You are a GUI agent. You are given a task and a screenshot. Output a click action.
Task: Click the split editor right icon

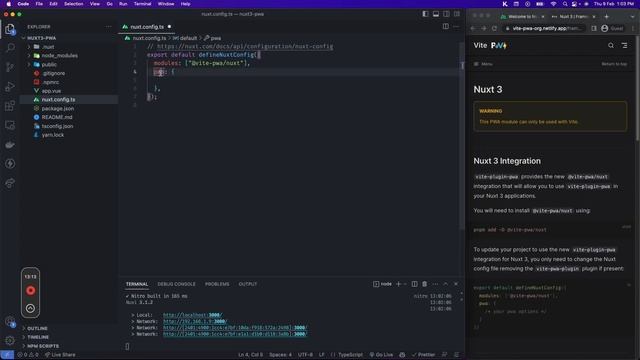tap(446, 27)
